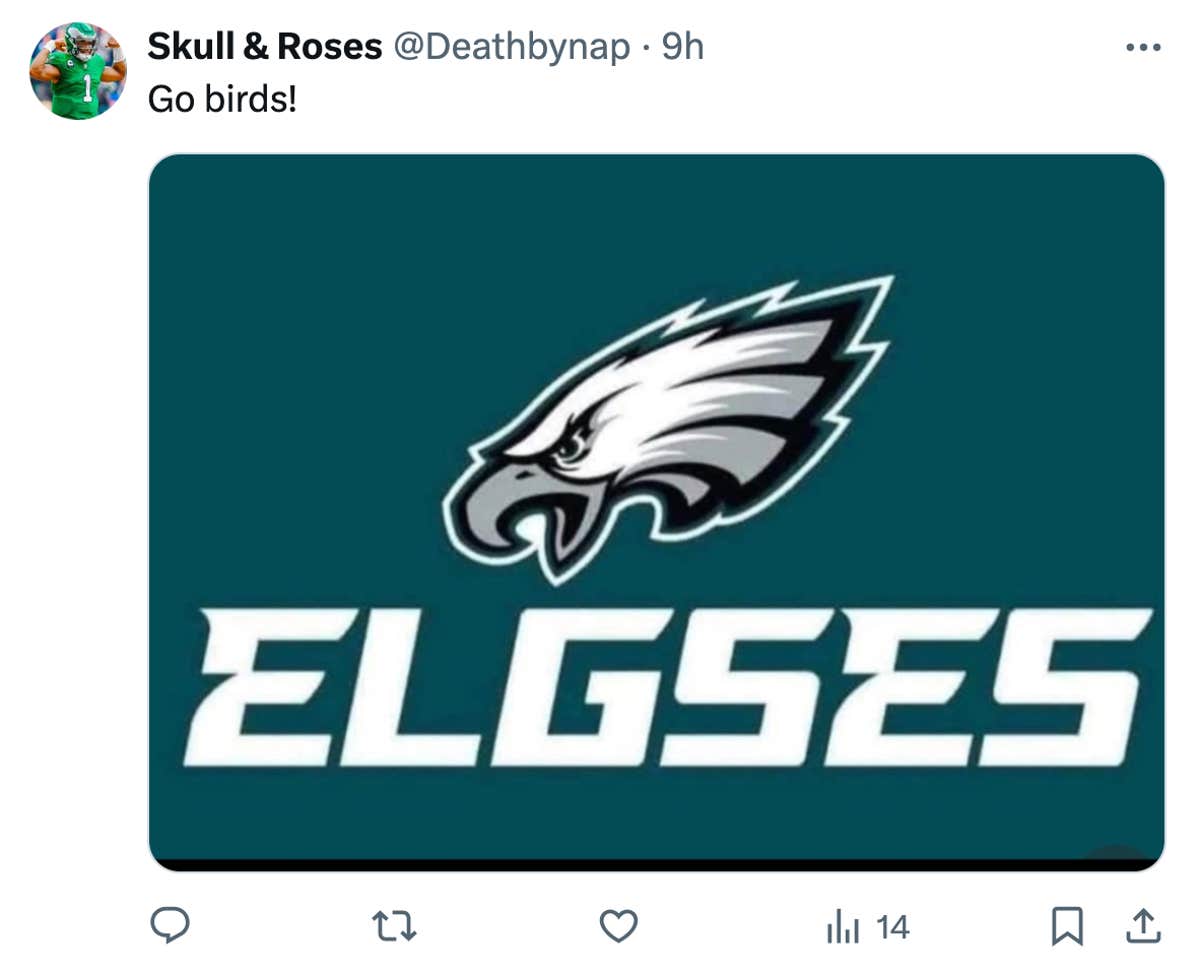
Task: Click the Skull & Roses display name
Action: pos(264,45)
